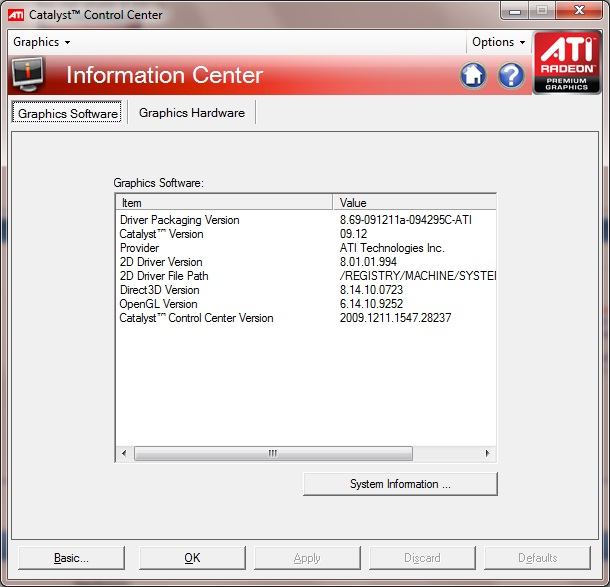Image resolution: width=610 pixels, height=587 pixels.
Task: Click the Information Center monitor icon
Action: tap(28, 74)
